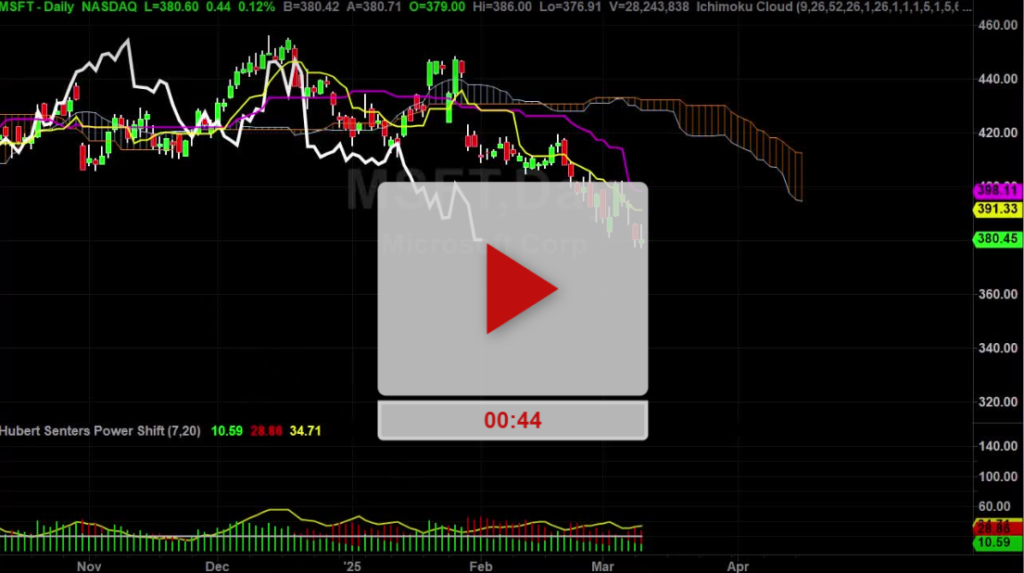Click the 460.00 price axis label
1024x573 pixels.
[x=998, y=25]
